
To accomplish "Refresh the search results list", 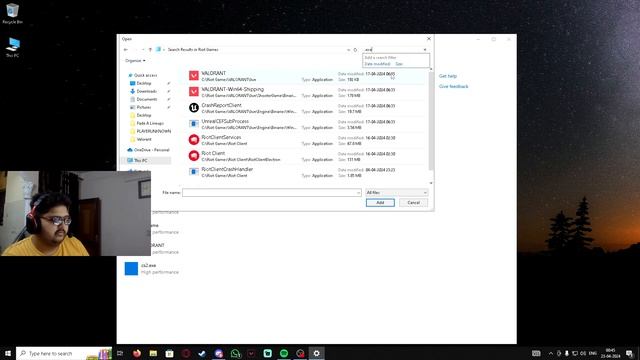I will (355, 49).
